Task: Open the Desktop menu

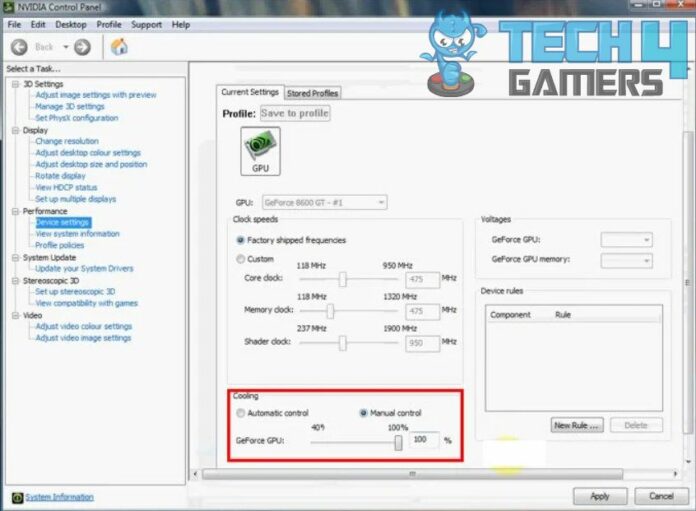Action: click(71, 24)
